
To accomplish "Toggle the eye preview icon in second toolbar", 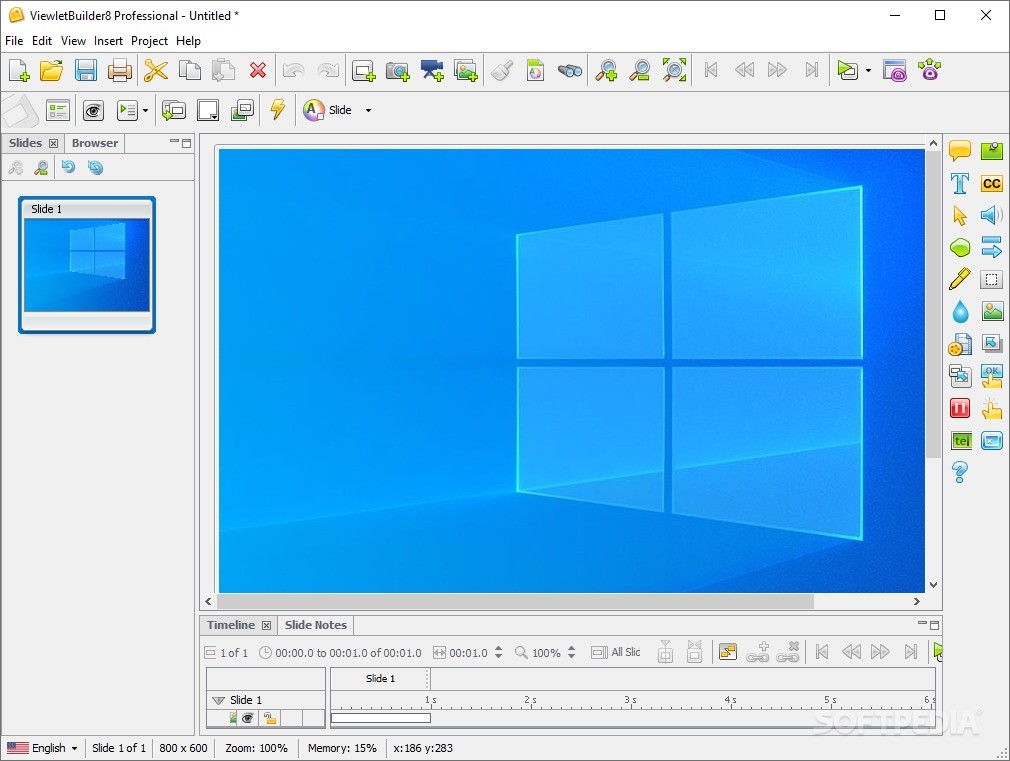I will pyautogui.click(x=93, y=111).
